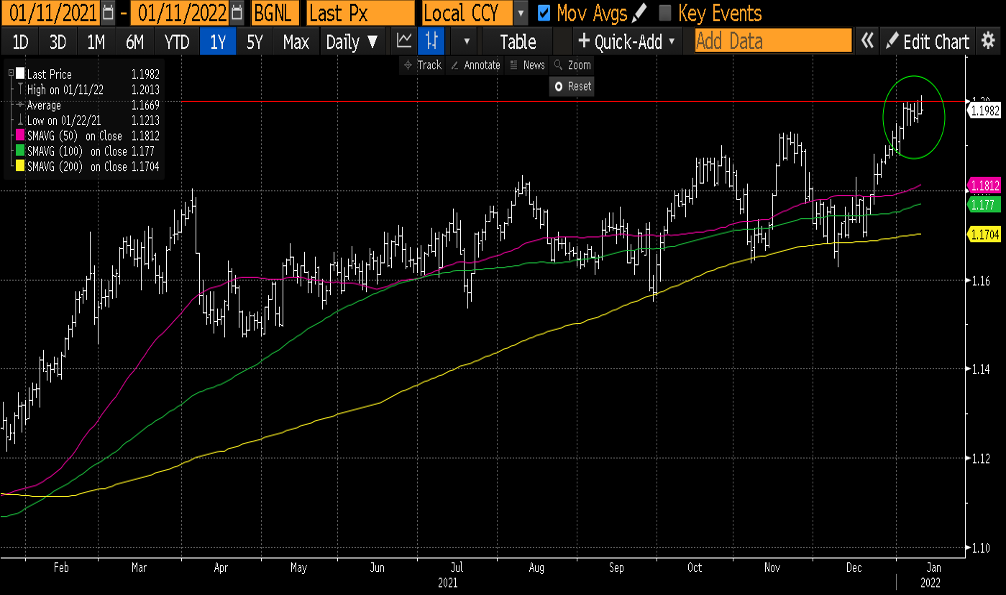Viewport: 1006px width, 595px height.
Task: Select the 5Y time range tab
Action: 254,41
